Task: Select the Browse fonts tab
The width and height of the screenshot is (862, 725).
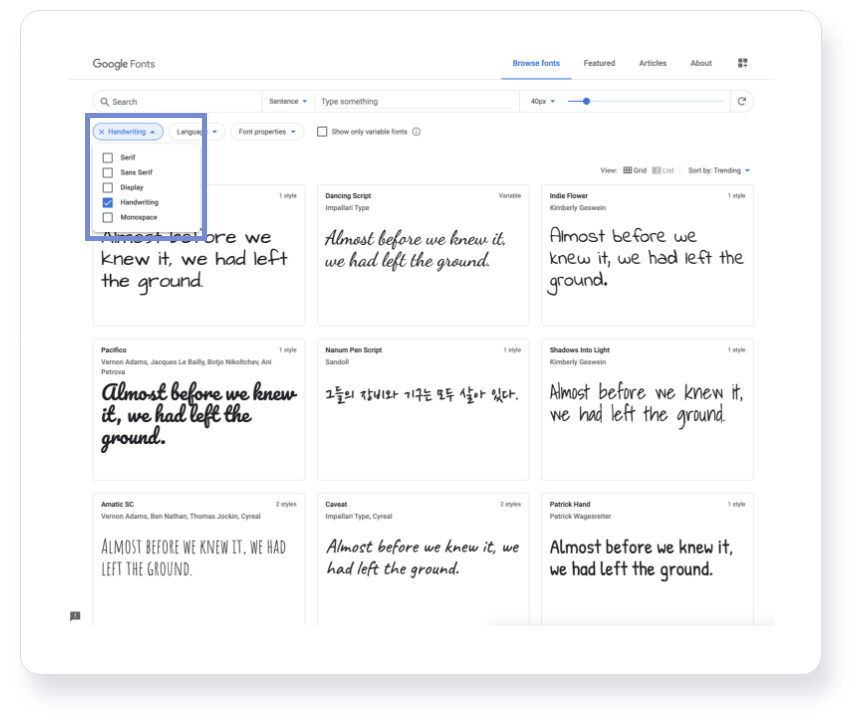Action: pos(536,63)
